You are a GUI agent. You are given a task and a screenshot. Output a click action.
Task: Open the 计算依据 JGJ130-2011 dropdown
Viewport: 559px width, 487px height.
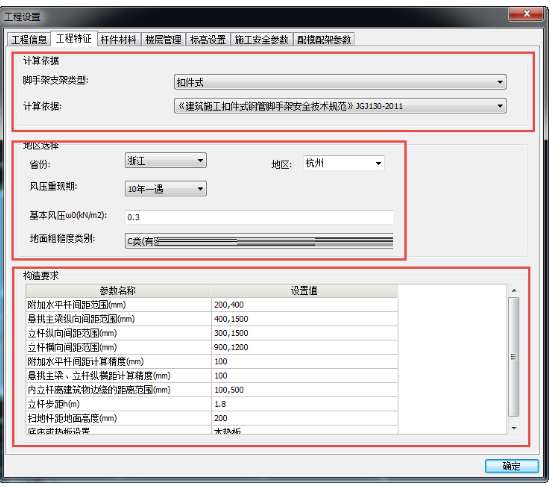(x=340, y=106)
